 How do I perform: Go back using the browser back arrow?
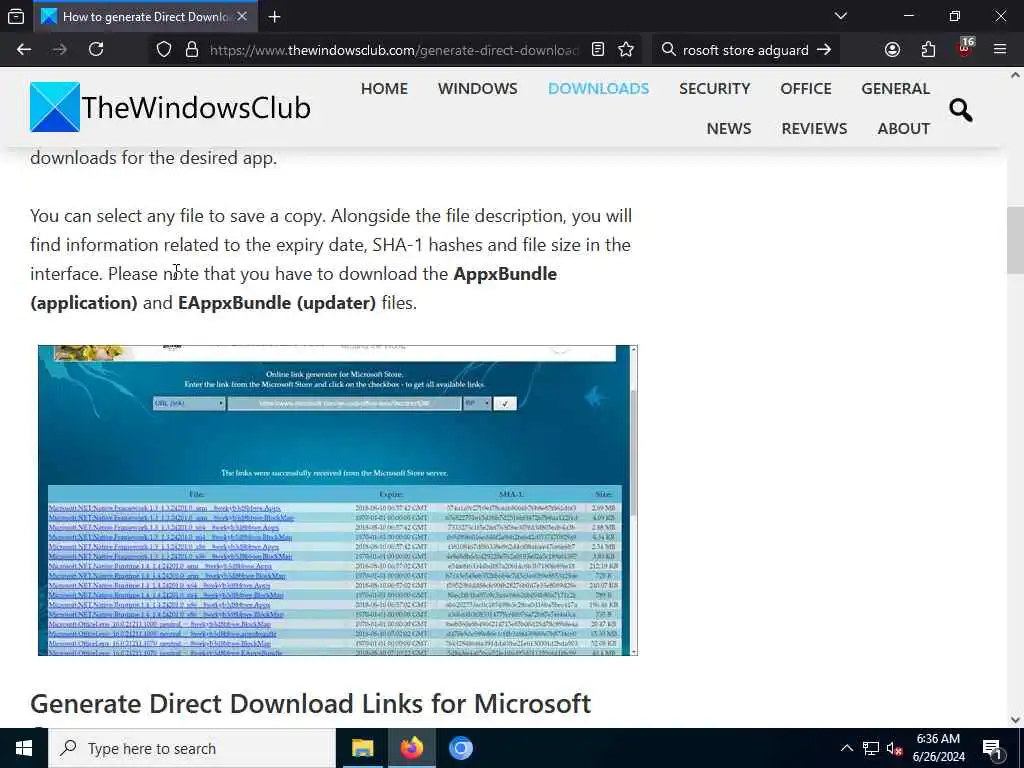[x=24, y=50]
